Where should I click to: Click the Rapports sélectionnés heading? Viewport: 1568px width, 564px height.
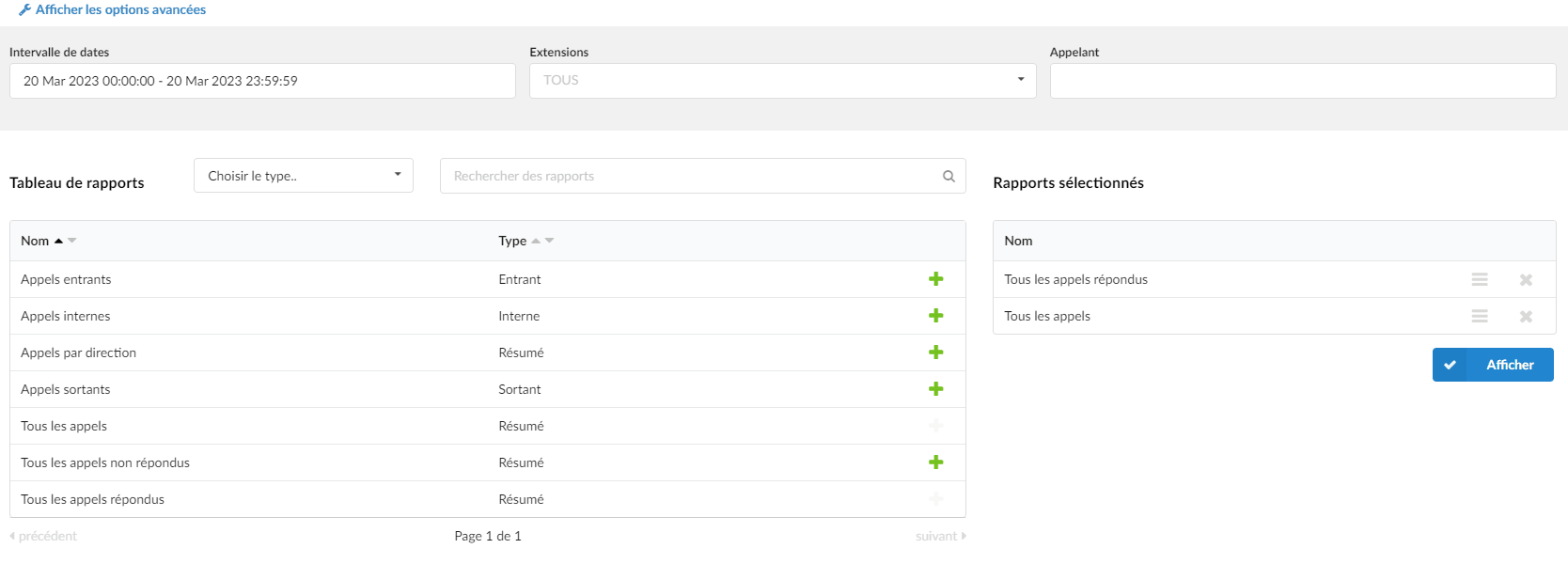pos(1068,182)
